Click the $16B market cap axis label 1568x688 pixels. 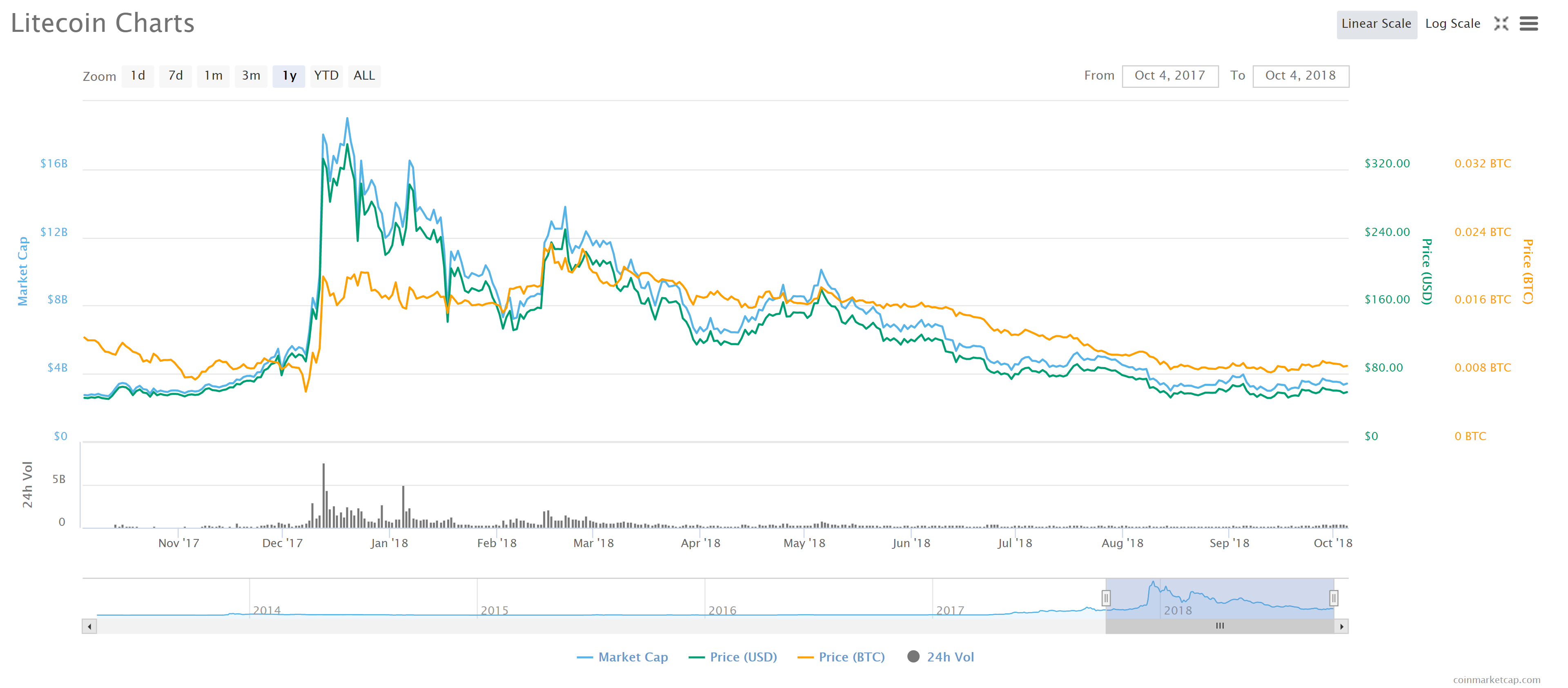tap(54, 163)
